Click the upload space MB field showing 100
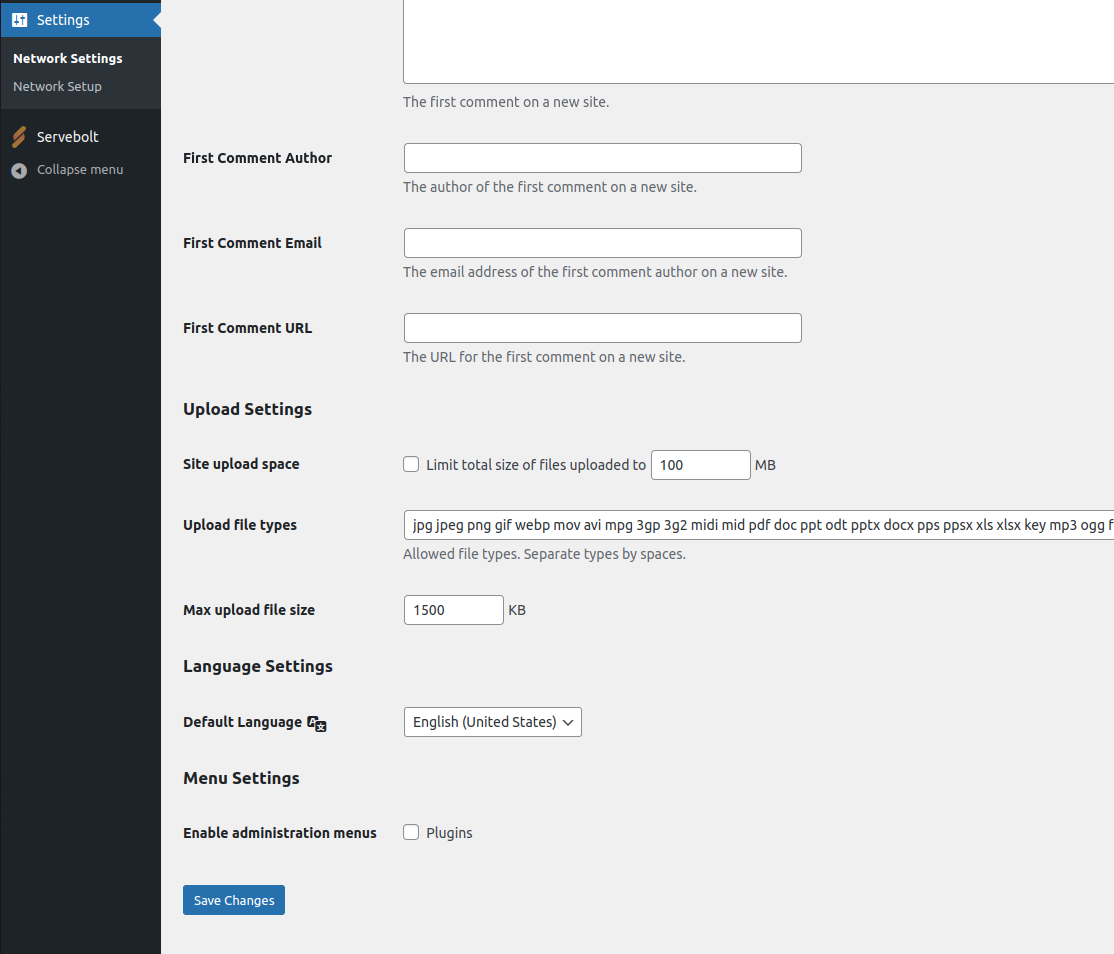Viewport: 1114px width, 954px height. 701,465
